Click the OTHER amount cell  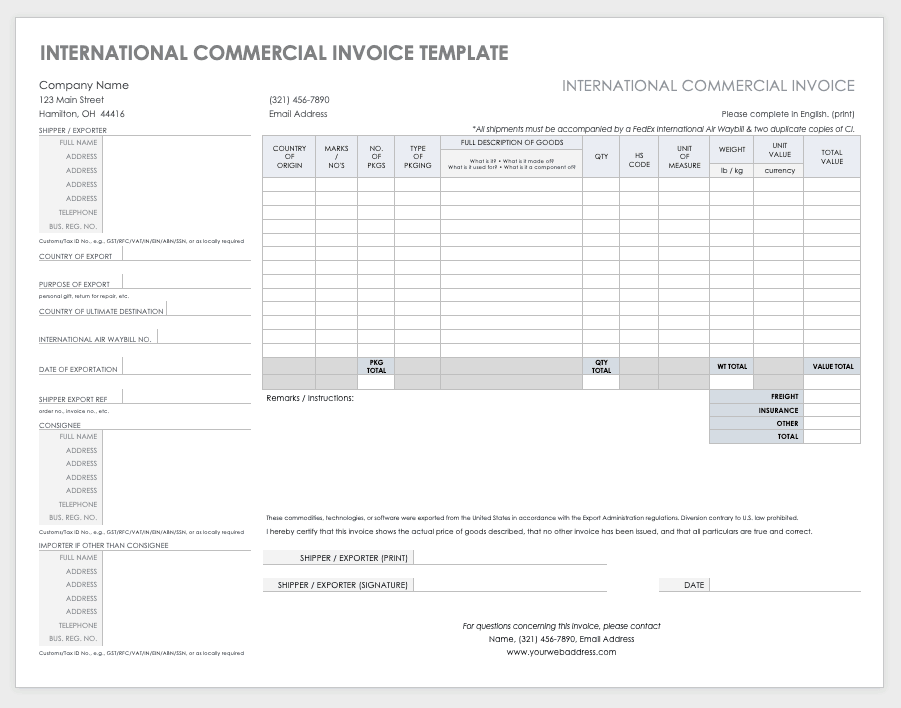[x=831, y=424]
